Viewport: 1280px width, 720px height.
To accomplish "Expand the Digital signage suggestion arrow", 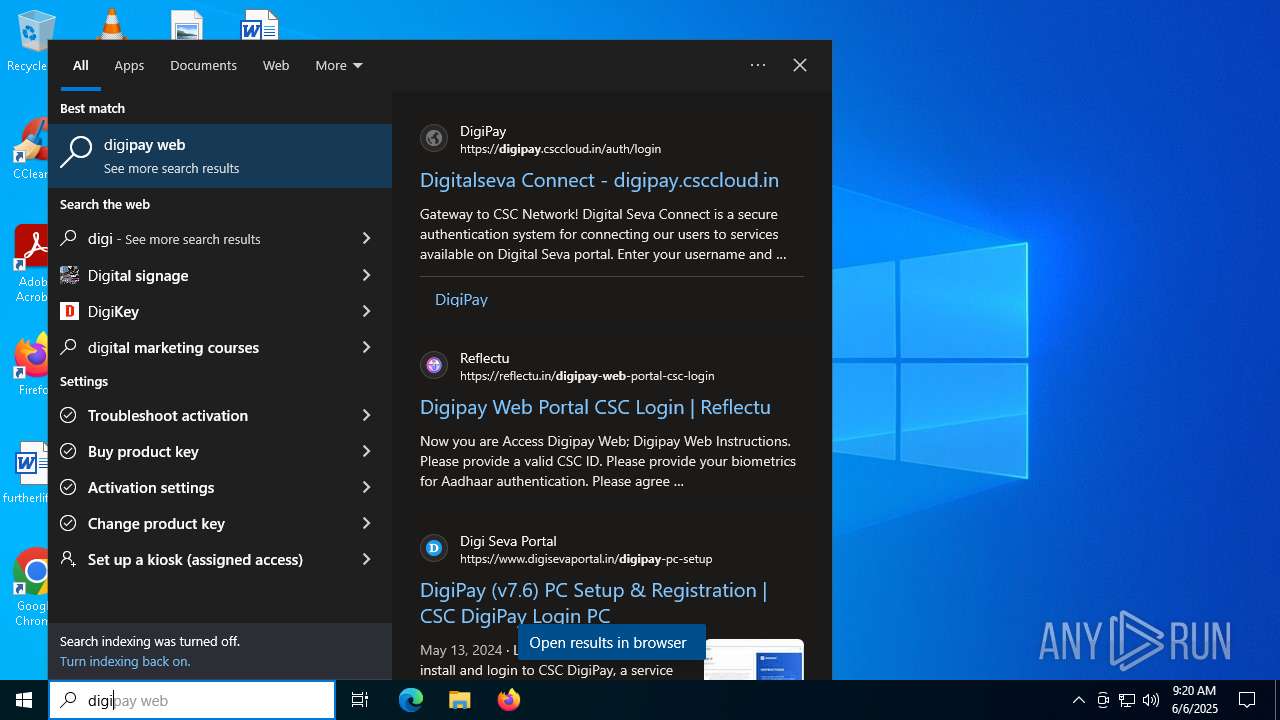I will 366,275.
